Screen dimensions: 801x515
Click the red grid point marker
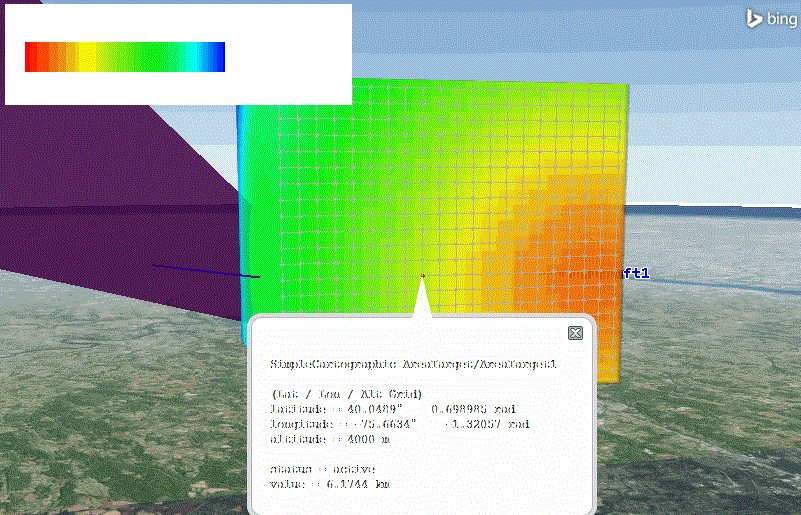click(x=423, y=275)
